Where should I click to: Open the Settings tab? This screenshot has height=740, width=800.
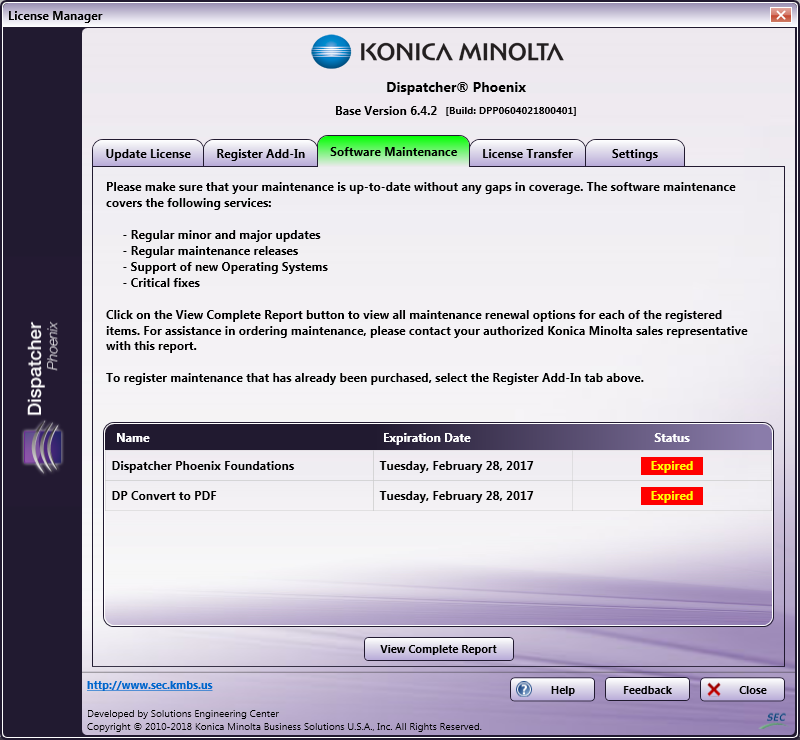[x=635, y=154]
